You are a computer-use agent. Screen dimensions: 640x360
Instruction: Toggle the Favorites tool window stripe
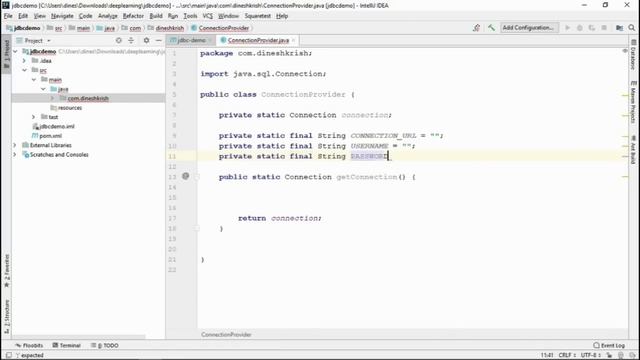(6, 271)
